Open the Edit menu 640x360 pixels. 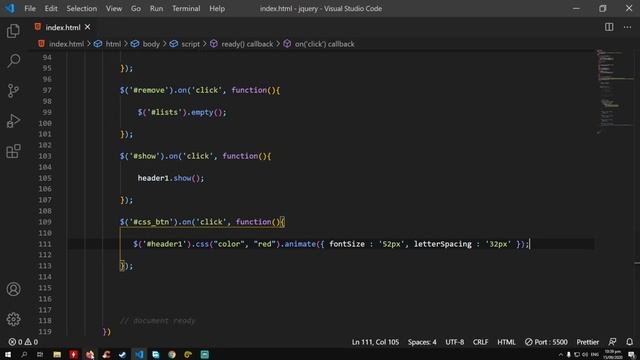pos(51,8)
